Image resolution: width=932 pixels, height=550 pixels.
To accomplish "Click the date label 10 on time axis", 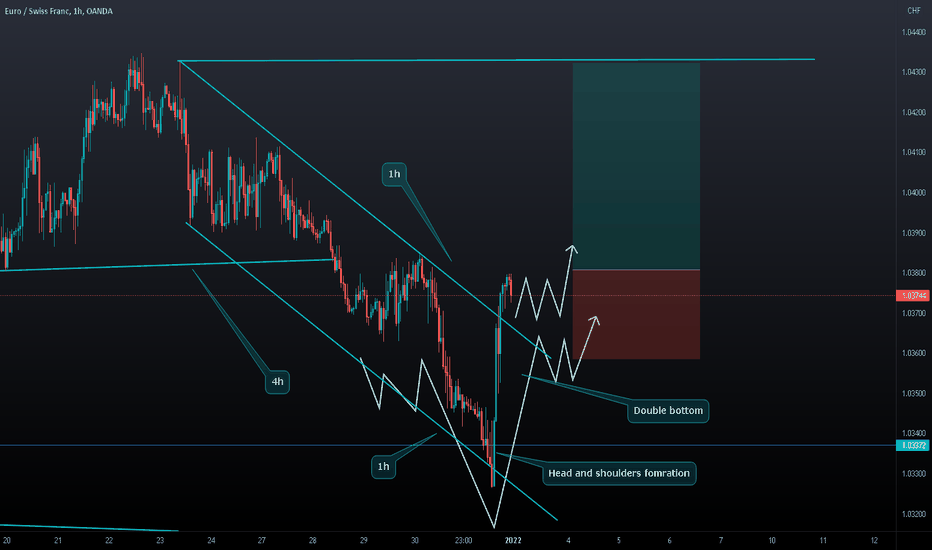I will coord(772,540).
